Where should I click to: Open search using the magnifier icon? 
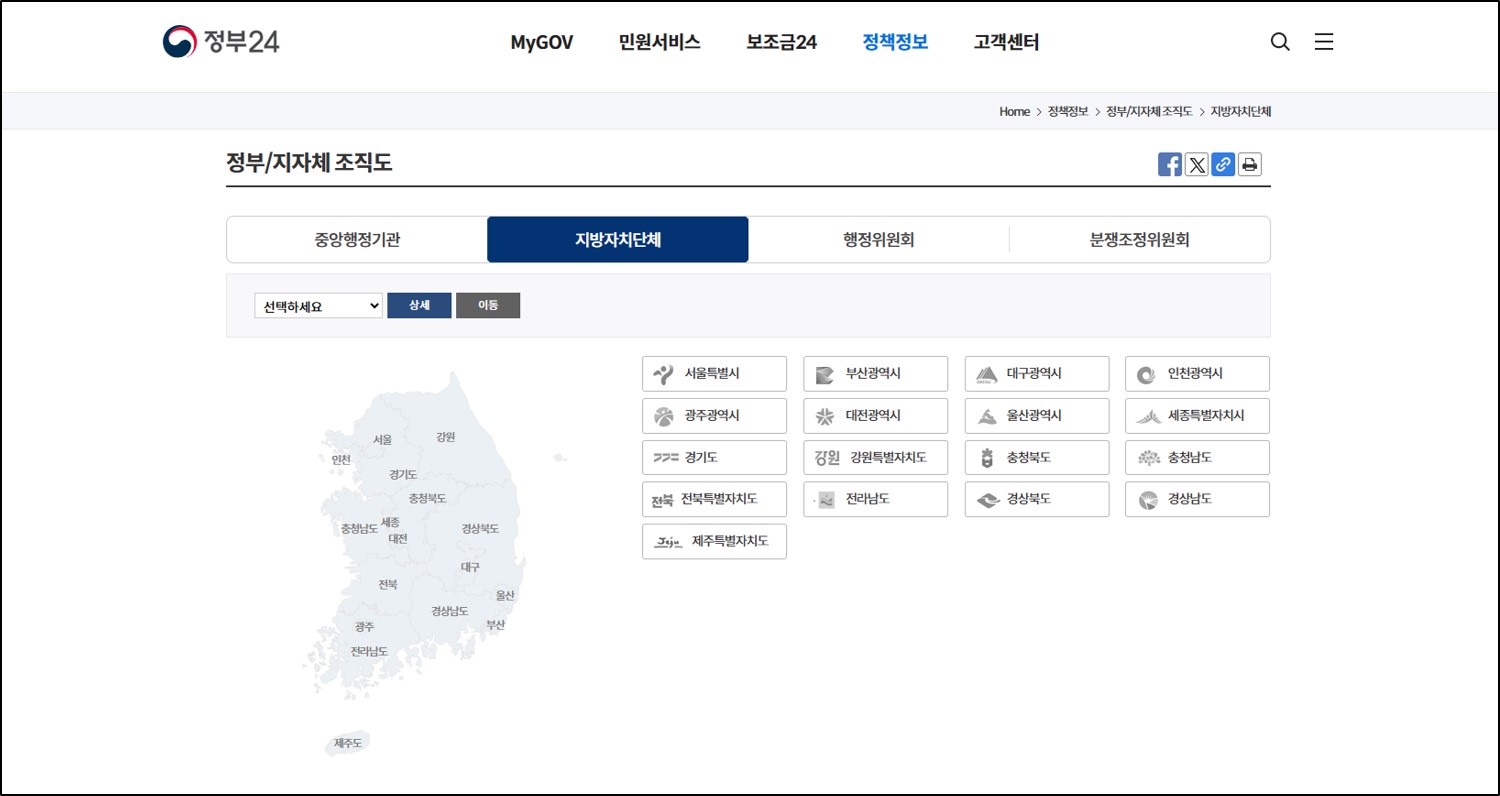(1280, 42)
